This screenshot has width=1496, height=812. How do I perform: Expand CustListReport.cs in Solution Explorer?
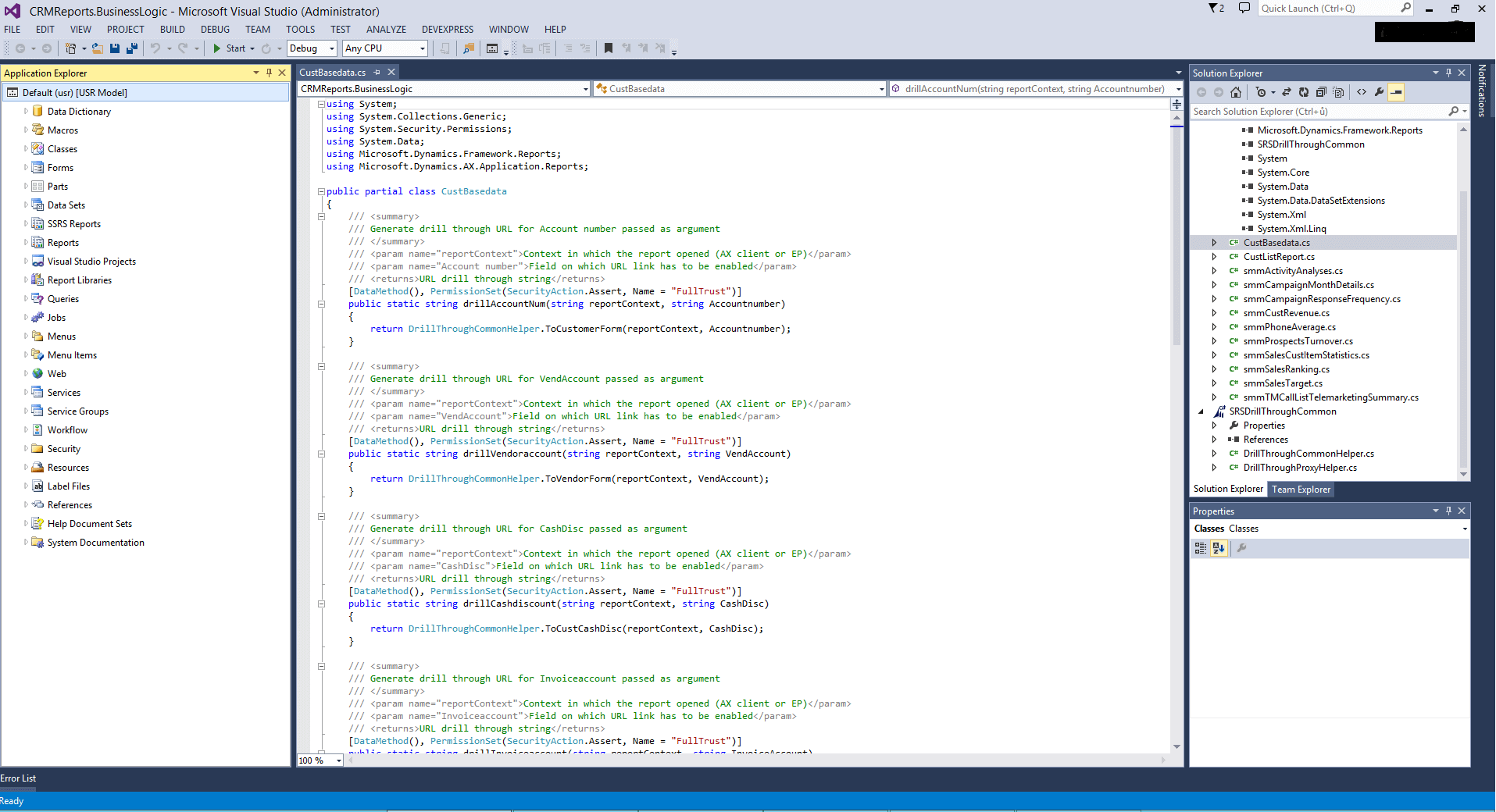pos(1214,257)
